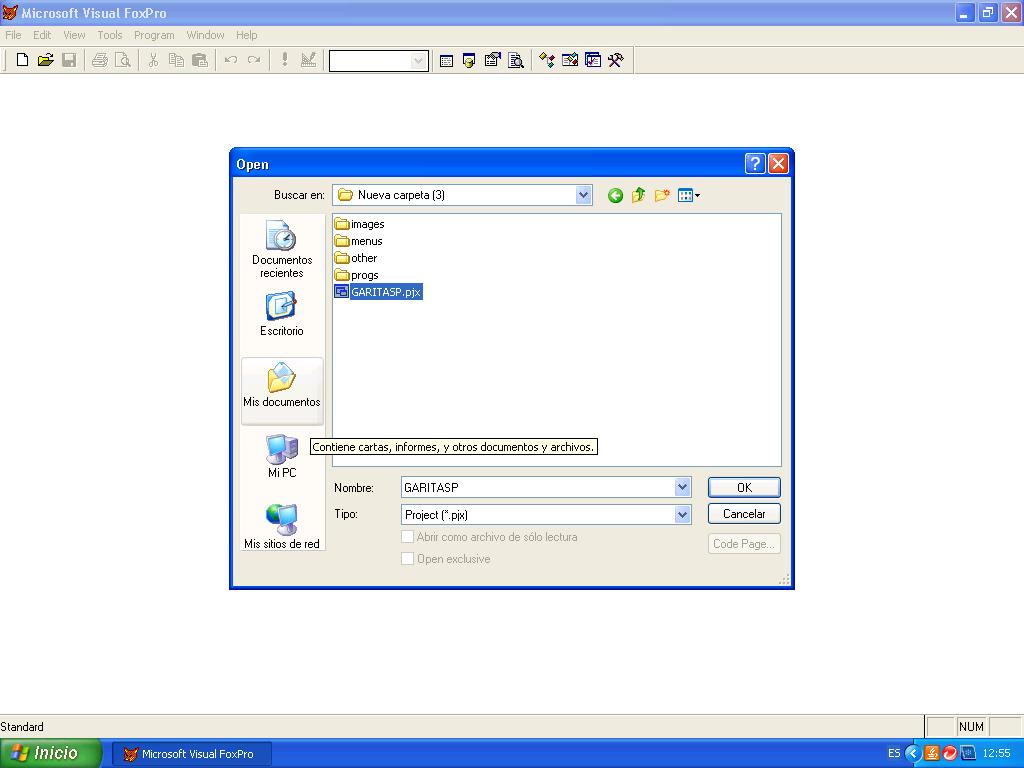Screen dimensions: 1024x768
Task: Go back to last folder visited
Action: coord(615,195)
